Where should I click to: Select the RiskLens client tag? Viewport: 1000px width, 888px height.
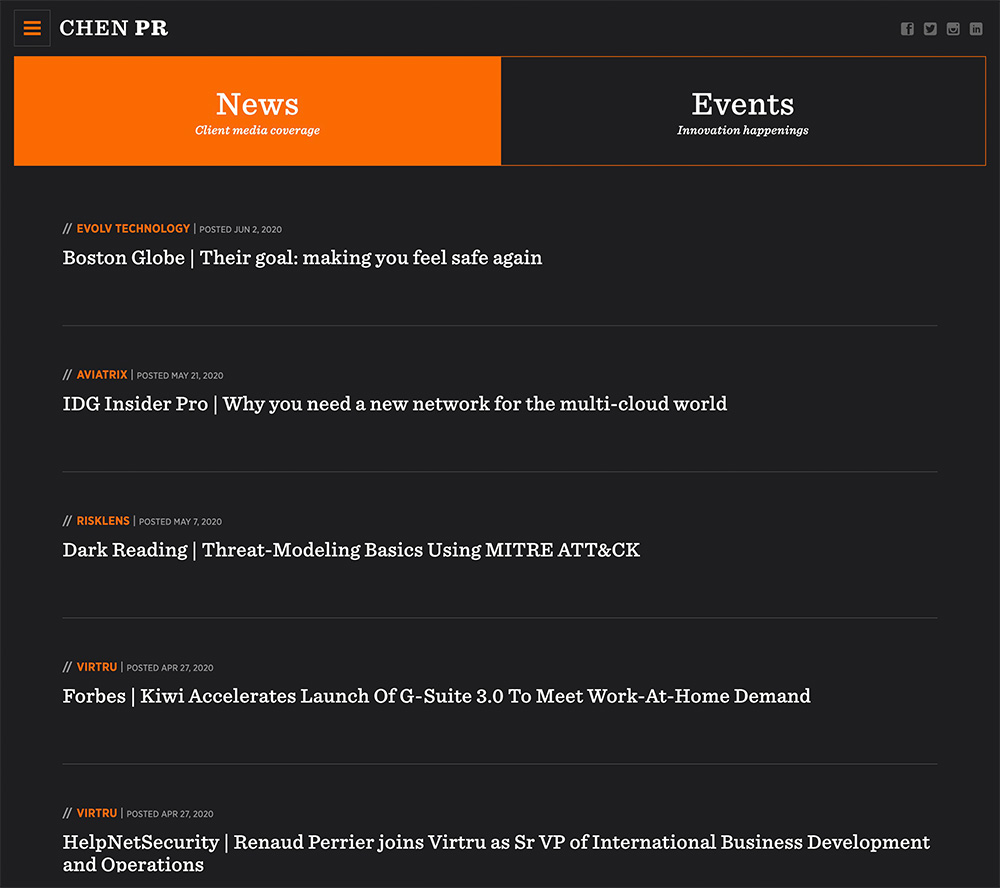pyautogui.click(x=103, y=521)
